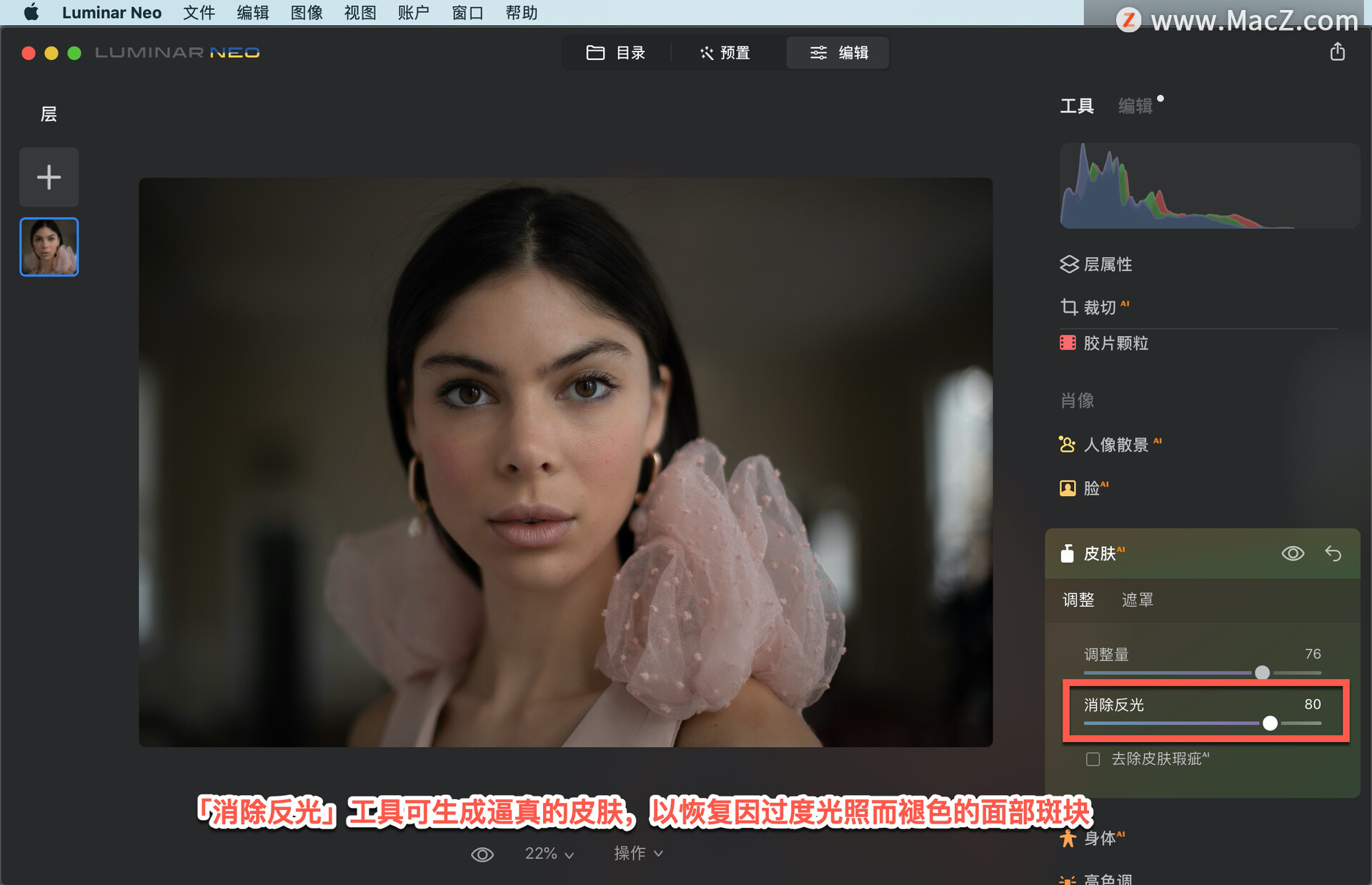Screen dimensions: 1372x885
Task: Click the histogram display
Action: (1209, 186)
